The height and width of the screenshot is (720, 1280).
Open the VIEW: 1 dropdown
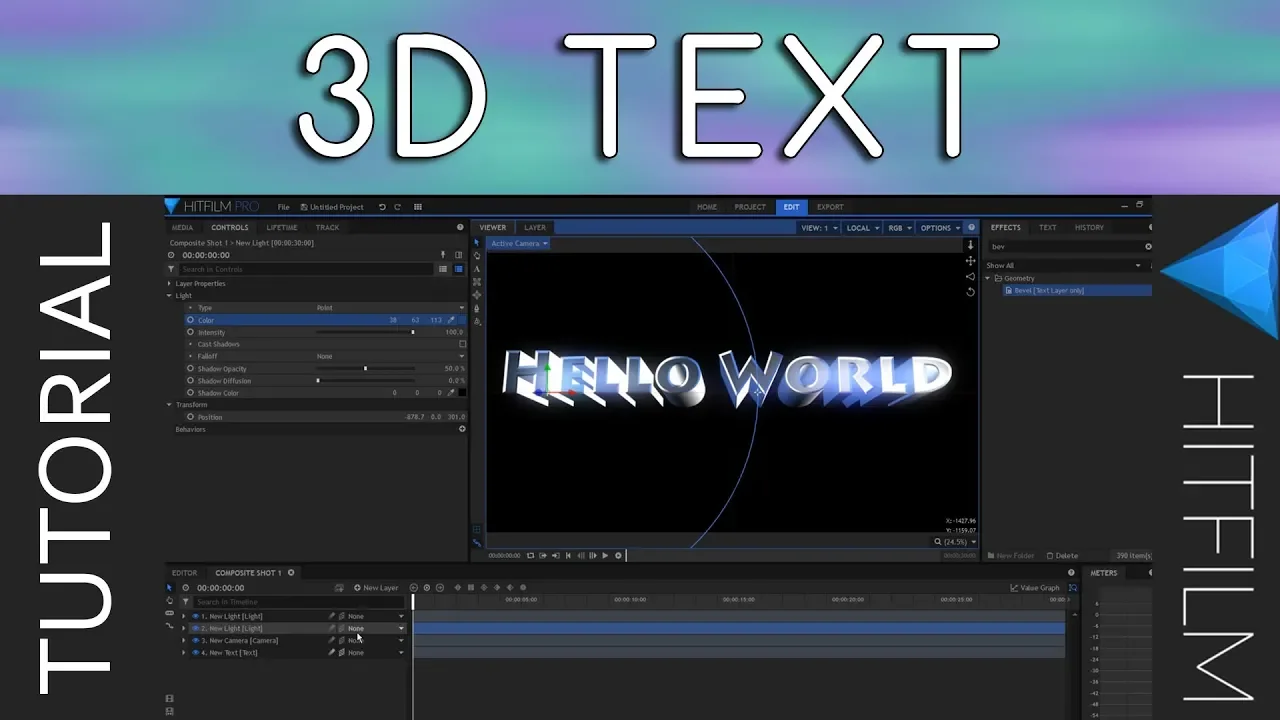pos(819,228)
